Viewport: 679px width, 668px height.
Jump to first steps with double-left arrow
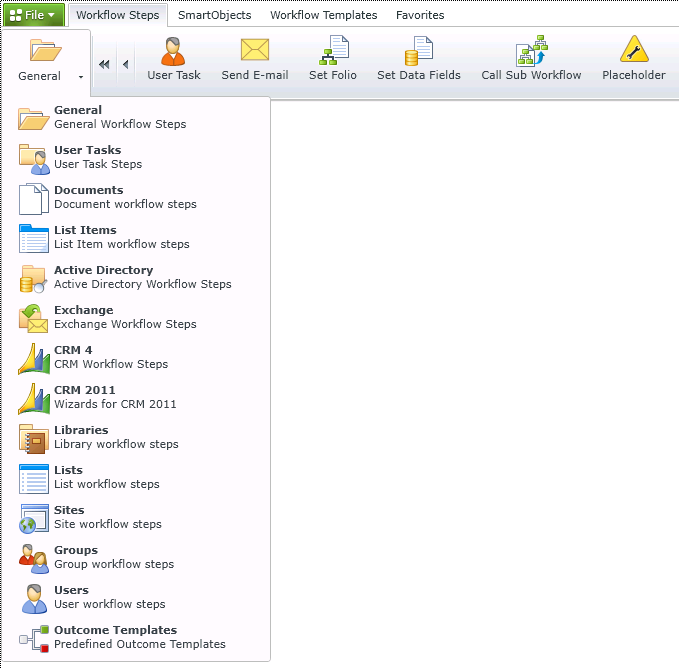(x=104, y=65)
